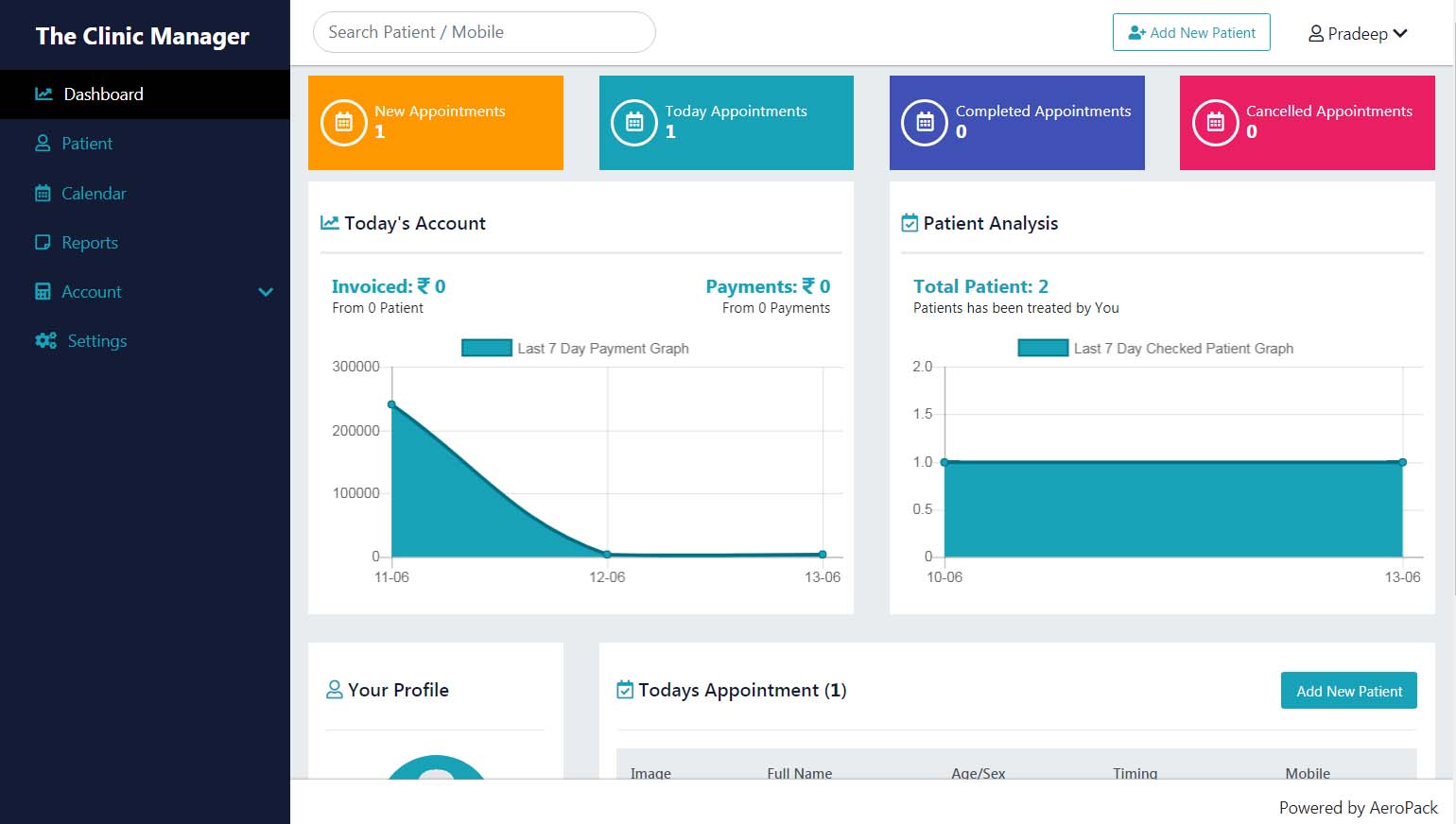Open the Account sidebar menu
The image size is (1456, 824).
[145, 291]
